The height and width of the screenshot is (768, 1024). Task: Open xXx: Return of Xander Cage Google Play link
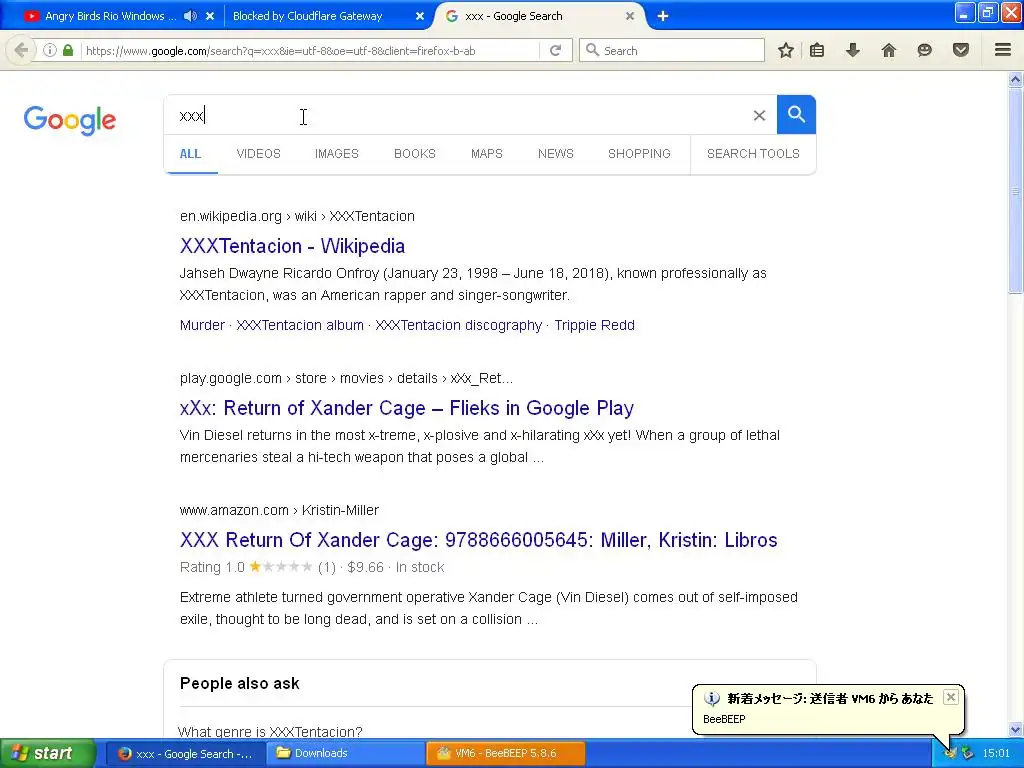pos(407,408)
